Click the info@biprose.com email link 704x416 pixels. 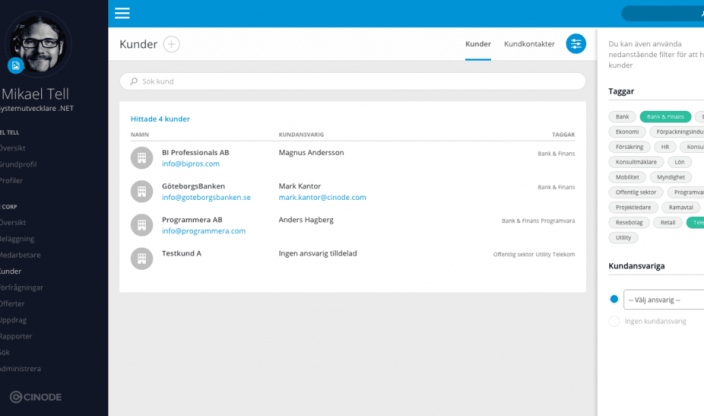click(x=190, y=164)
